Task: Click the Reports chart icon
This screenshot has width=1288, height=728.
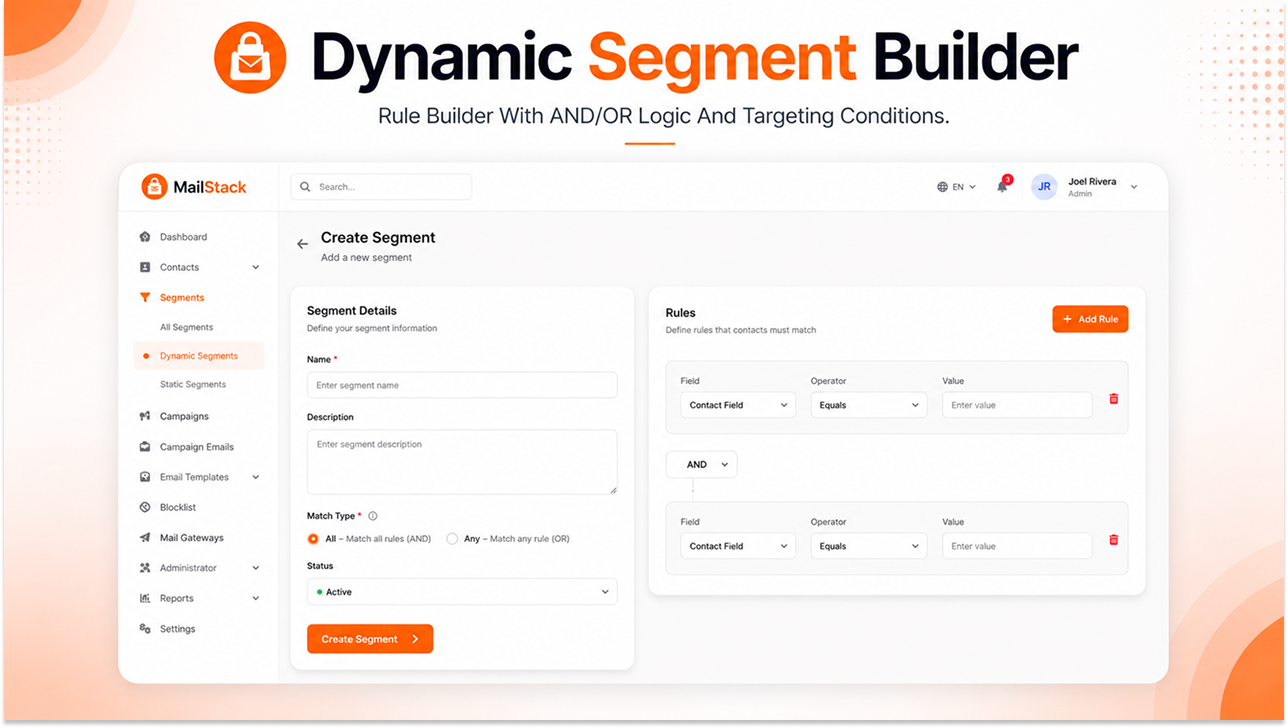Action: (145, 598)
